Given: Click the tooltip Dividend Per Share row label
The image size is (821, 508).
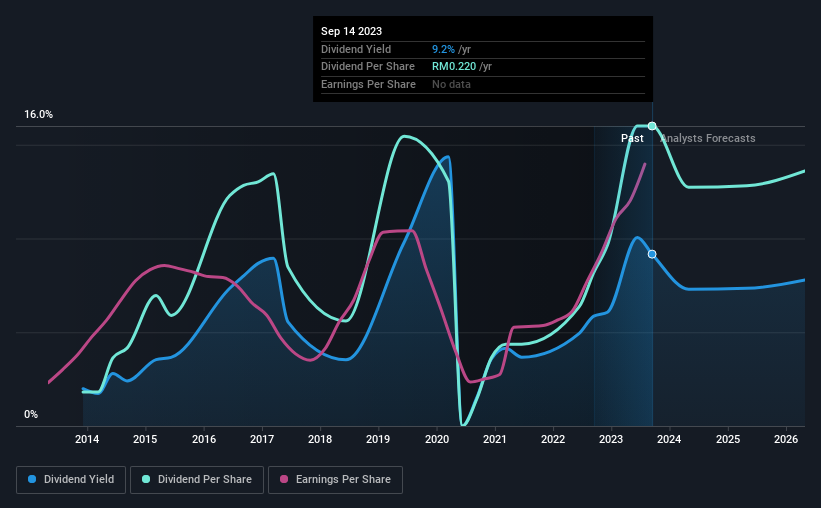Looking at the screenshot, I should click(x=368, y=67).
